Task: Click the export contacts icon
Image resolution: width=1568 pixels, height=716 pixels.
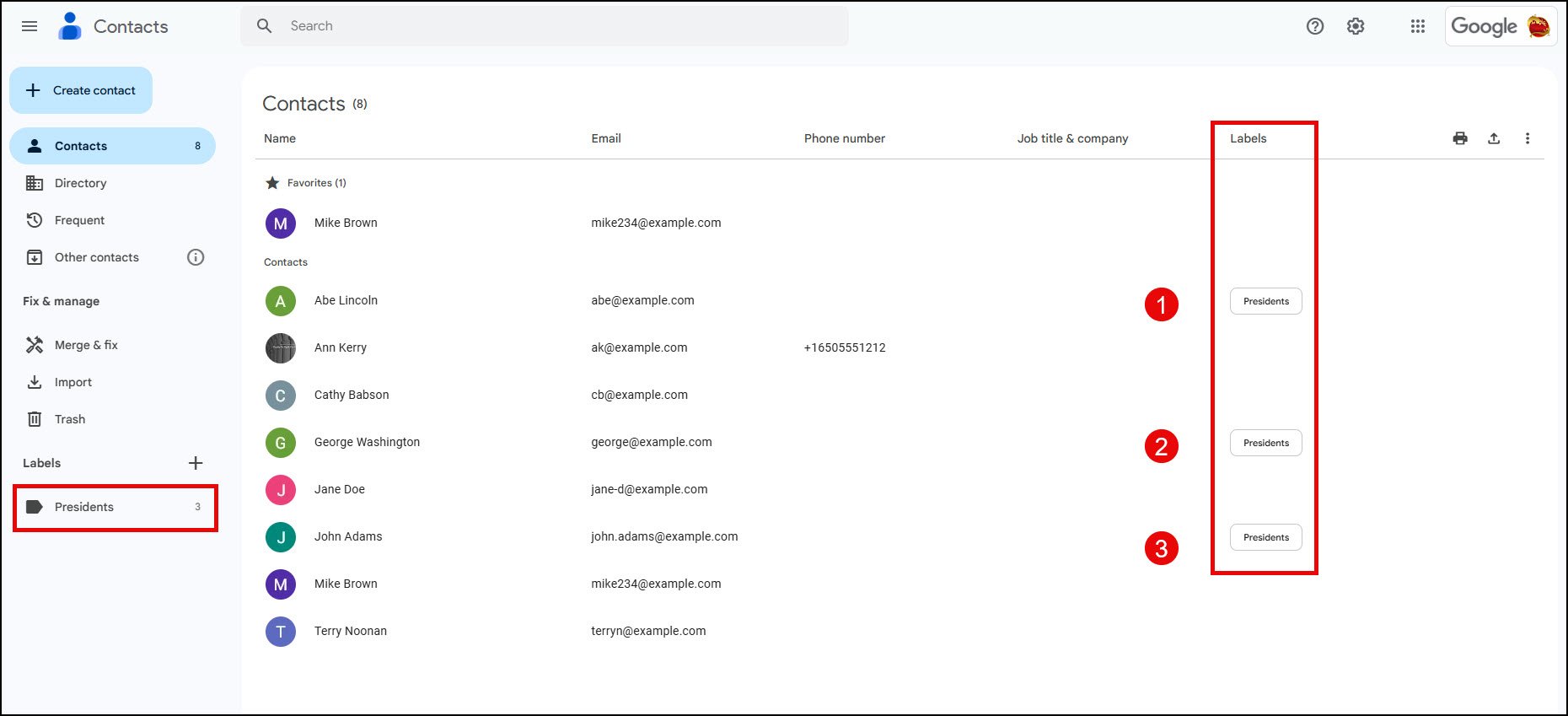Action: click(1494, 138)
